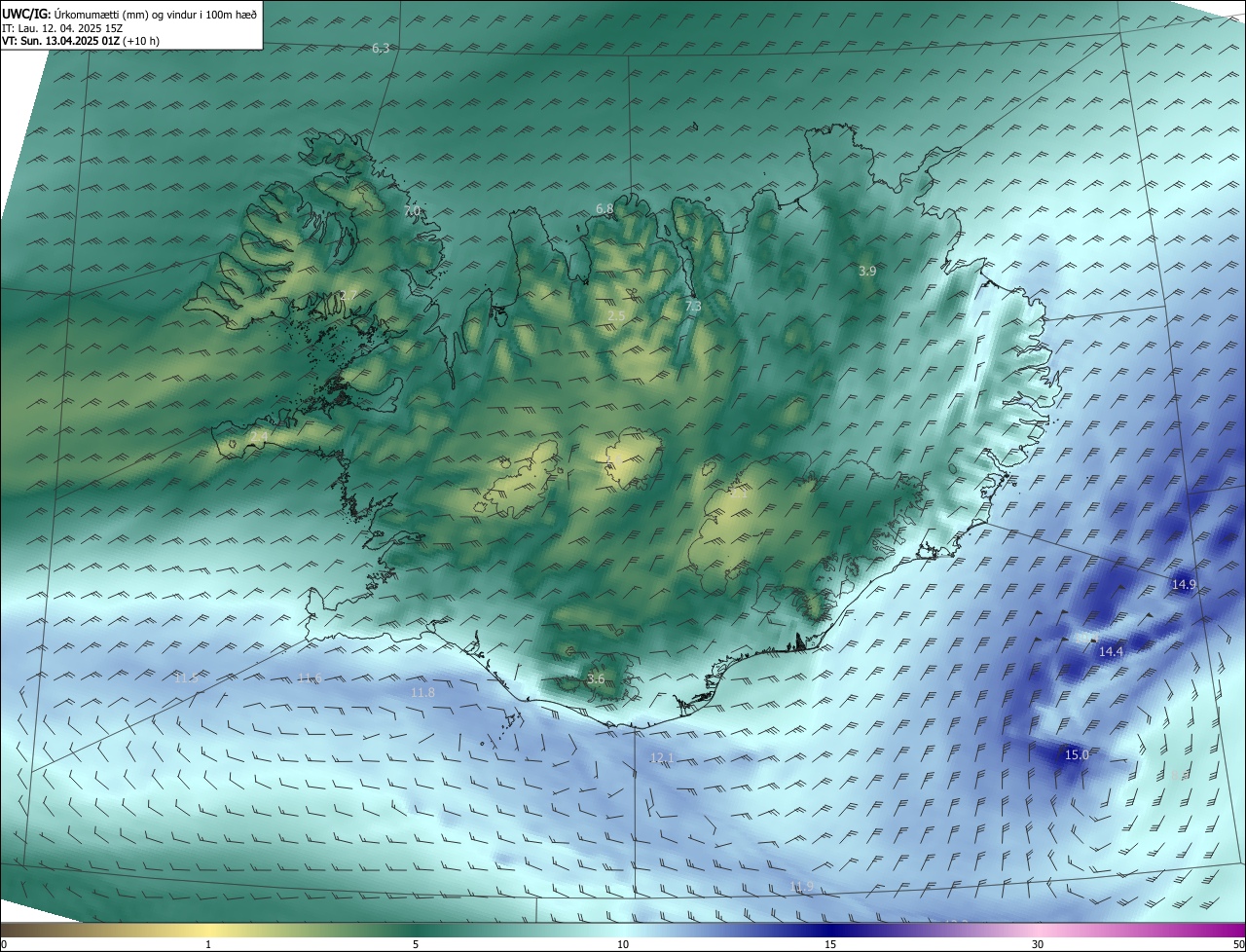The width and height of the screenshot is (1246, 952).
Task: Click the 15 tick label on the color scale
Action: tap(830, 944)
